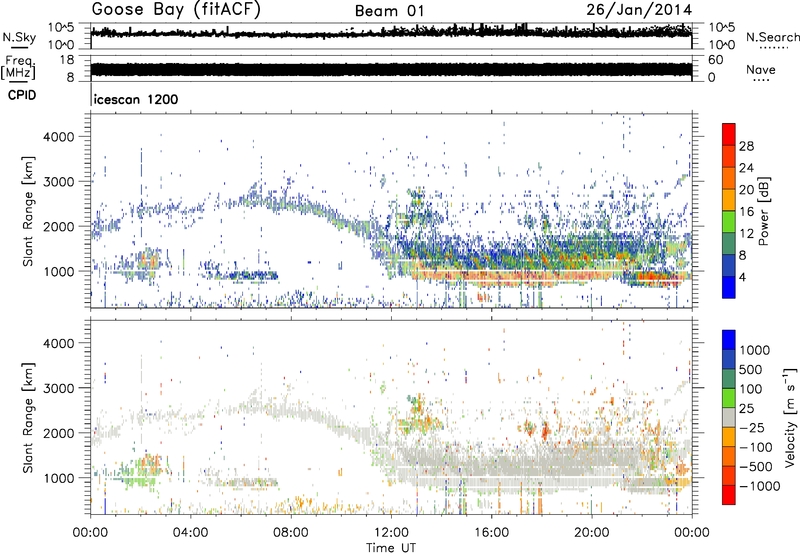Click the "24" tick on power scale
The height and width of the screenshot is (554, 800).
(x=746, y=168)
